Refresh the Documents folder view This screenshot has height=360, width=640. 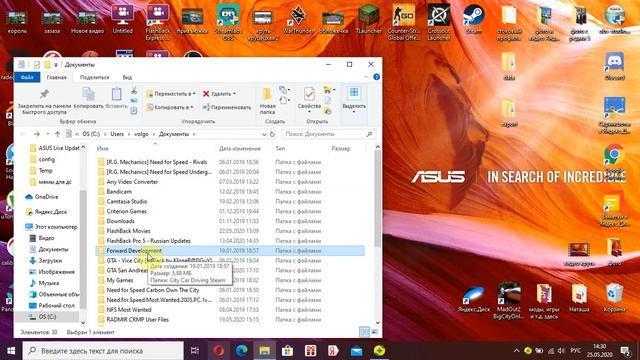click(x=273, y=134)
